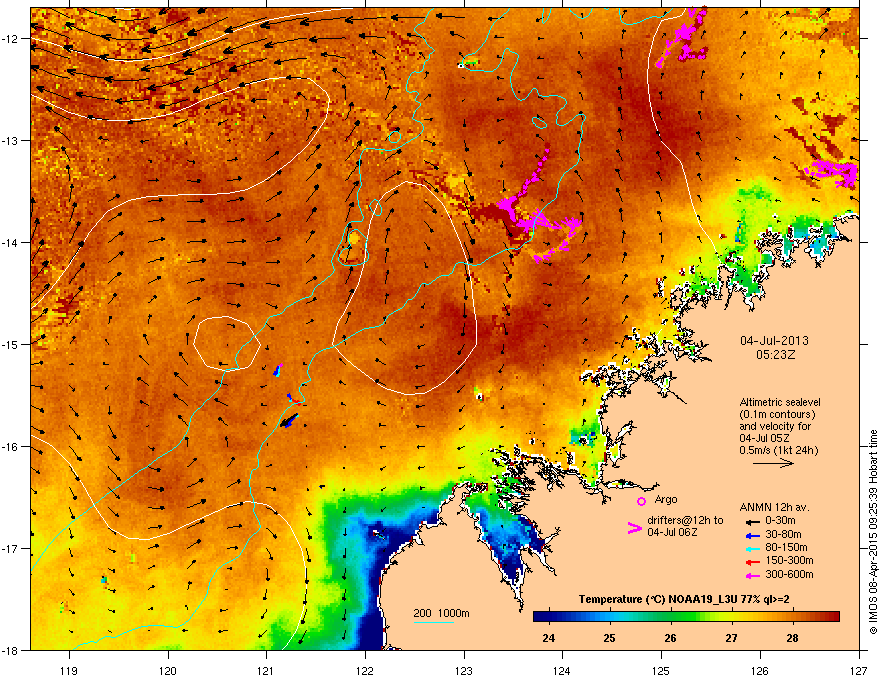The width and height of the screenshot is (880, 680).
Task: Click the 'Argo' legend label
Action: (x=666, y=499)
